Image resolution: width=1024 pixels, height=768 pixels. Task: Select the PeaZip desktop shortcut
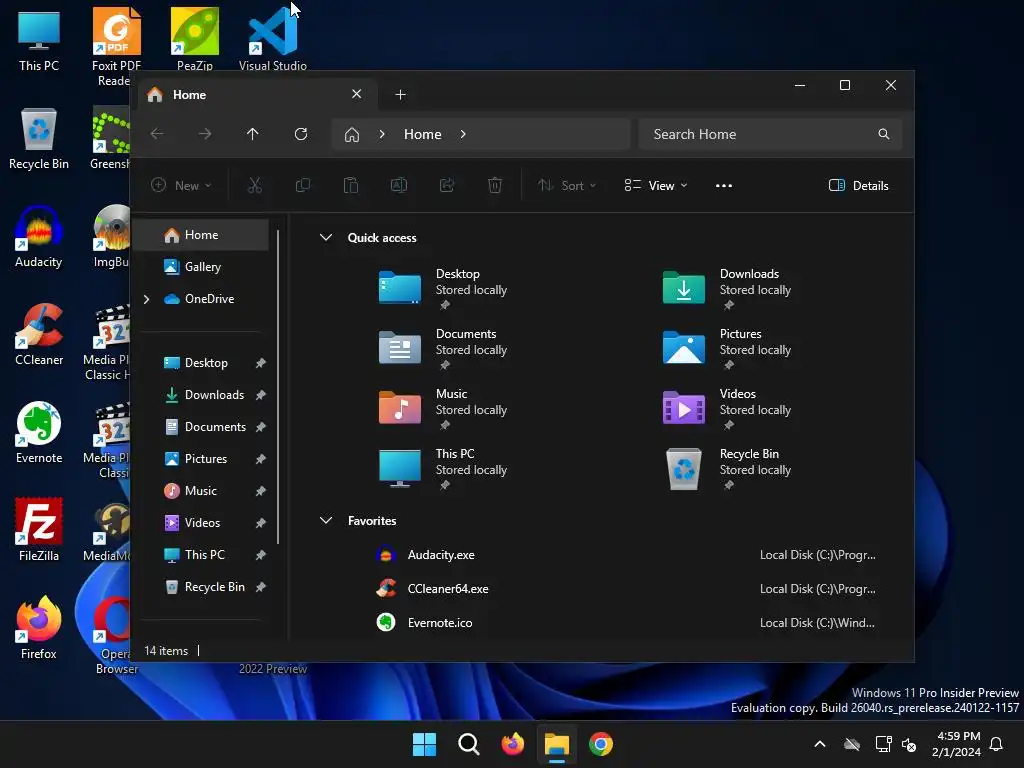pyautogui.click(x=195, y=38)
